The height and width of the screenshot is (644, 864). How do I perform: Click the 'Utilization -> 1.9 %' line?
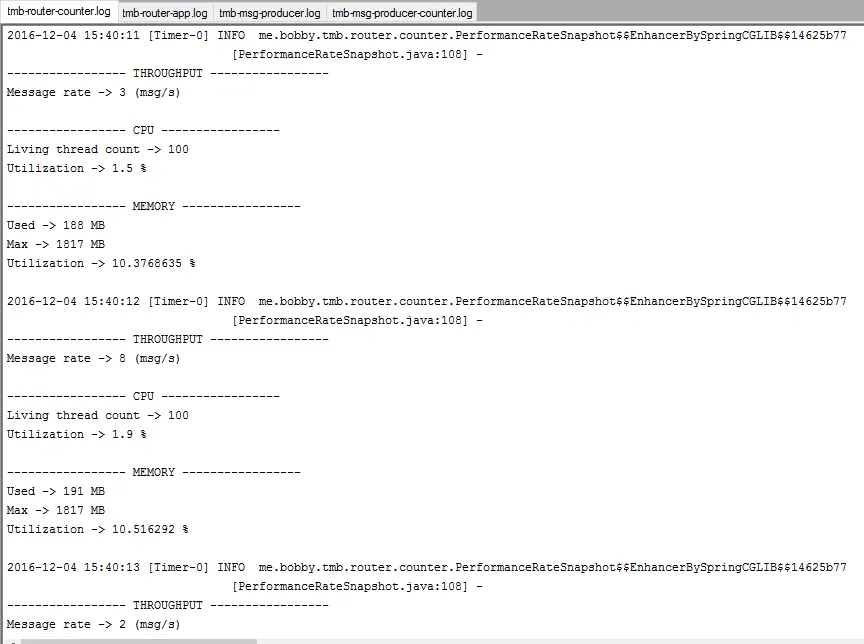point(77,435)
